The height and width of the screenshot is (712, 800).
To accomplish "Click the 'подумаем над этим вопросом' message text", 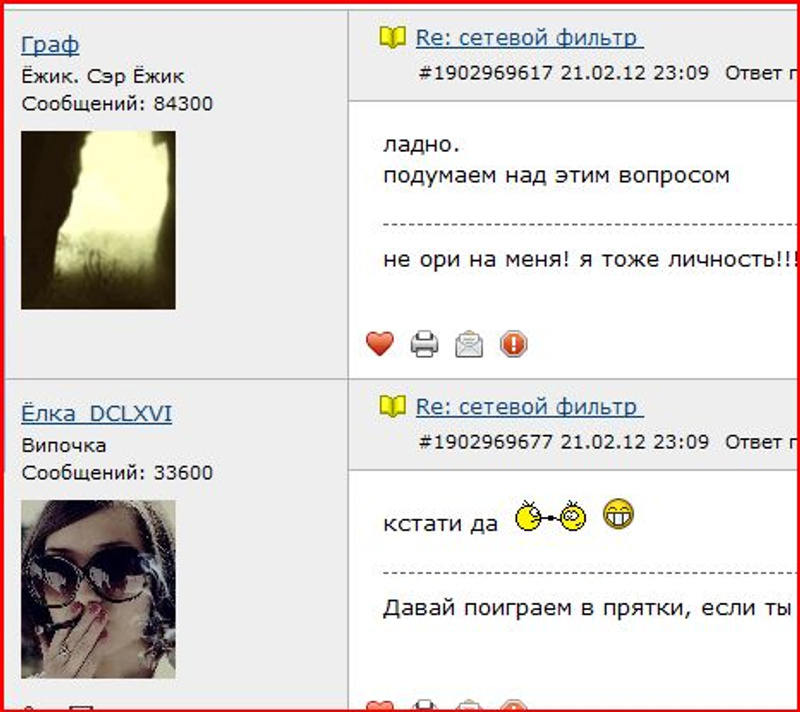I will [556, 176].
